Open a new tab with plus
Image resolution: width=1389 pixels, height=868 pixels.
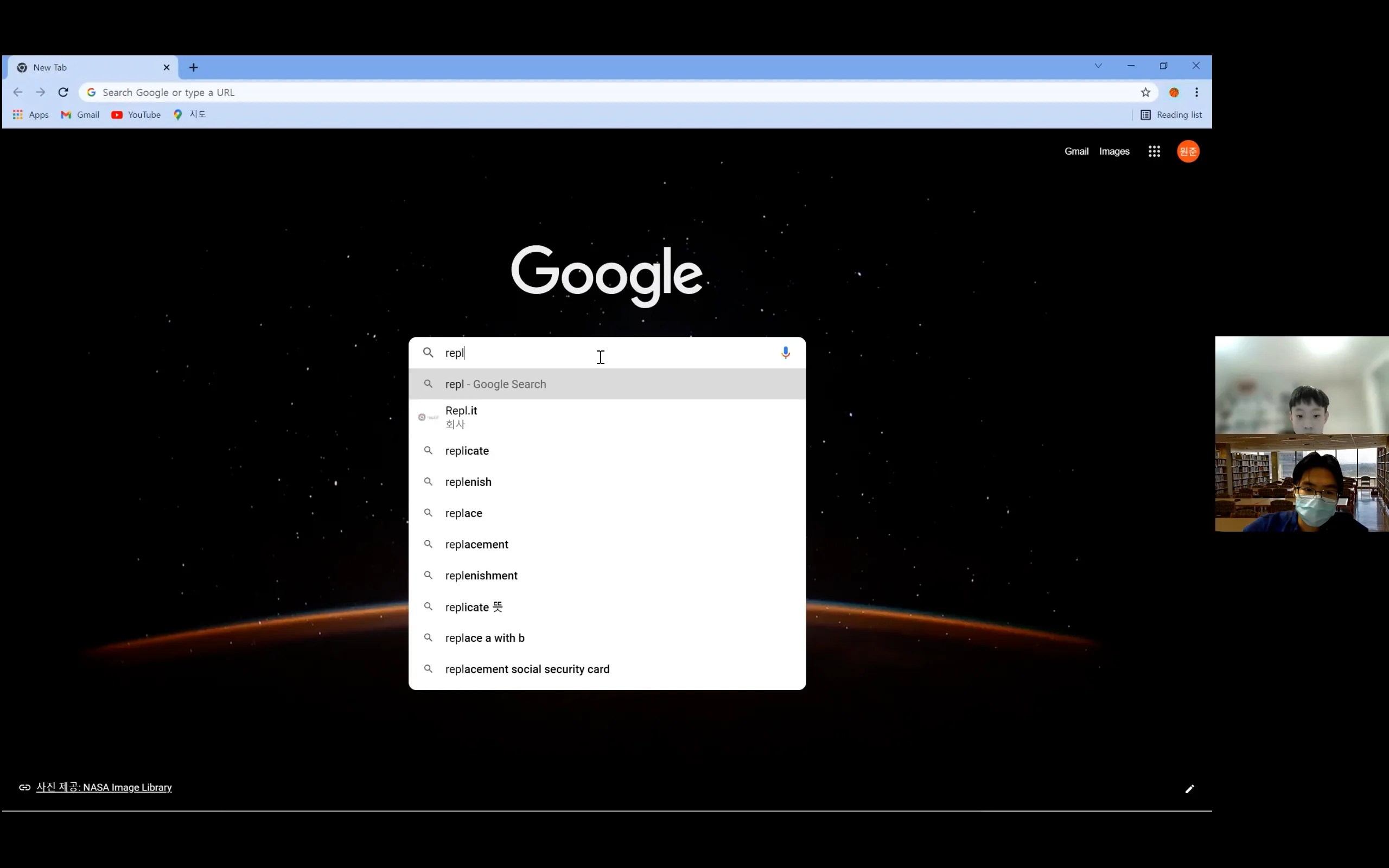pyautogui.click(x=193, y=68)
